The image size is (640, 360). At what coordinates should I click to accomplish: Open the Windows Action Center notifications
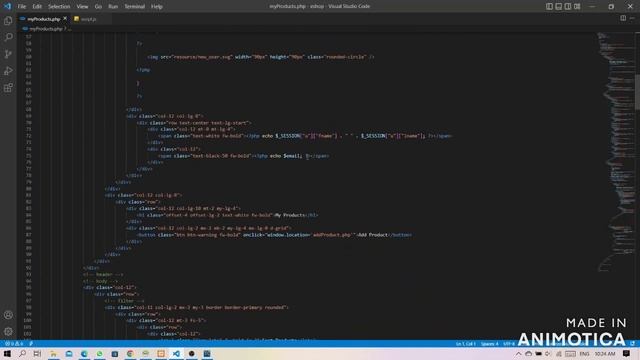(626, 353)
